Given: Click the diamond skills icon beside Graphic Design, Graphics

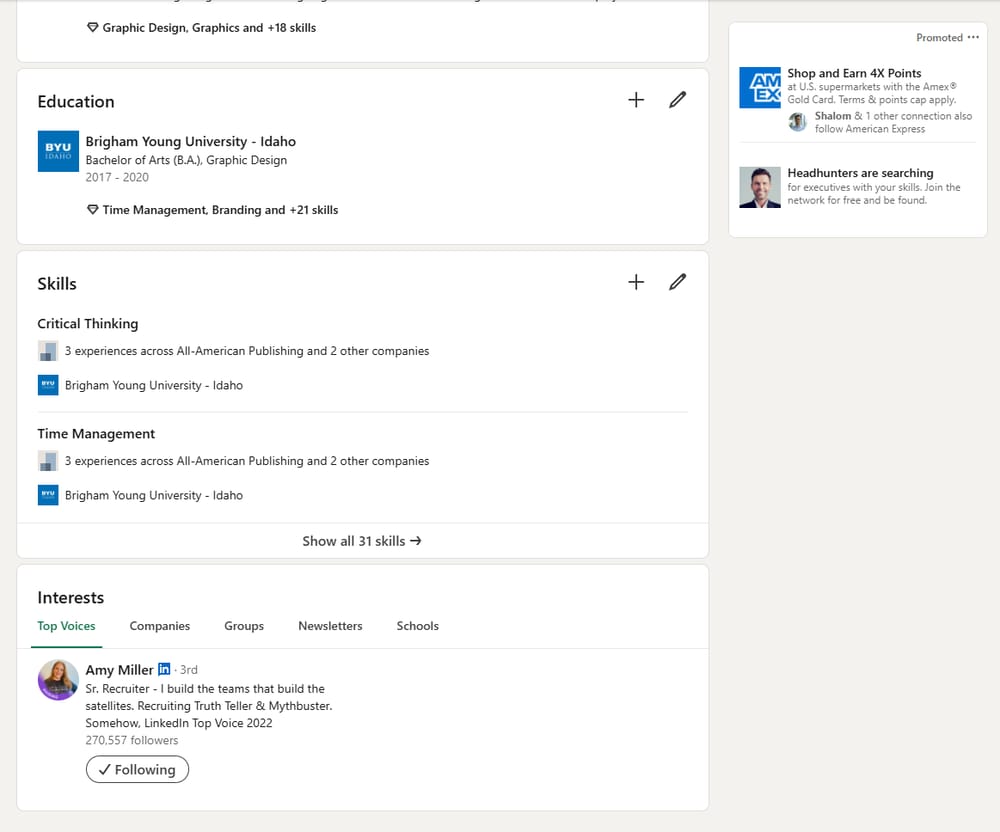Looking at the screenshot, I should click(x=92, y=27).
